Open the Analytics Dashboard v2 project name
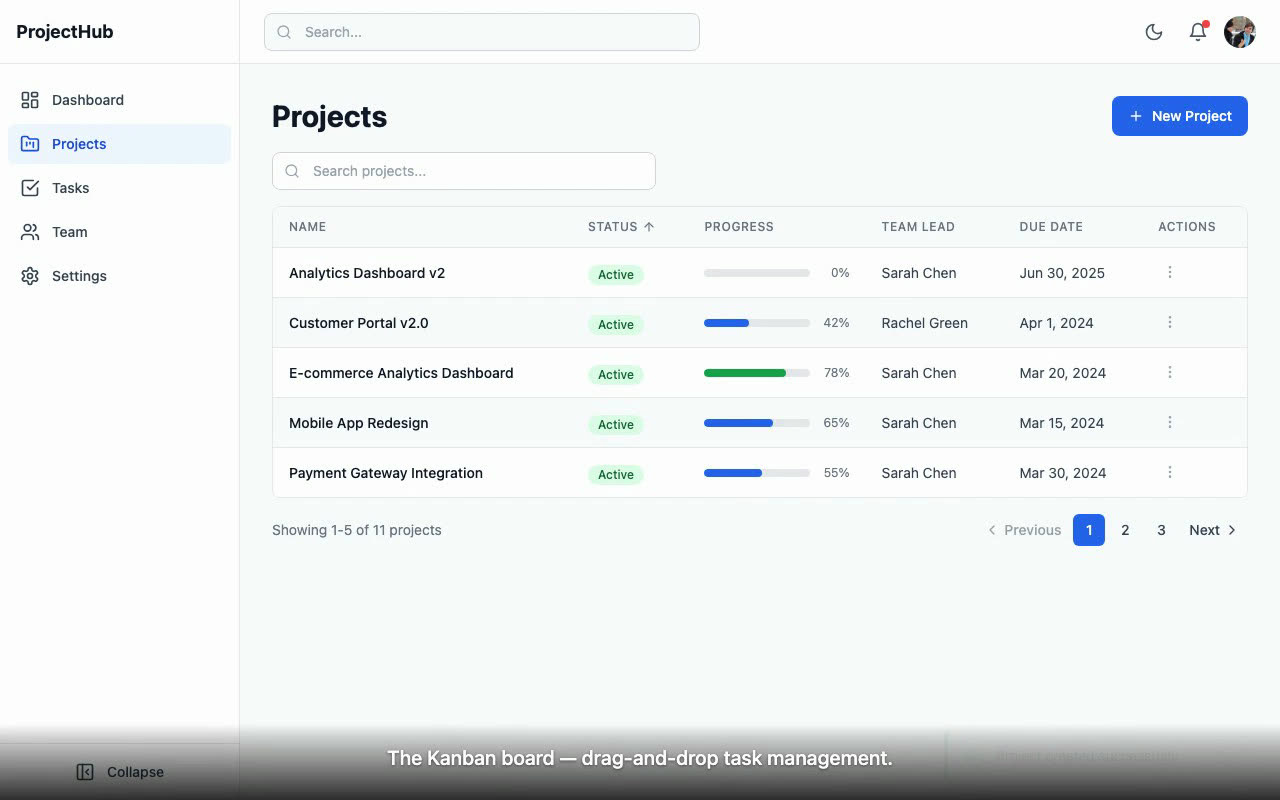Viewport: 1280px width, 800px height. click(367, 273)
